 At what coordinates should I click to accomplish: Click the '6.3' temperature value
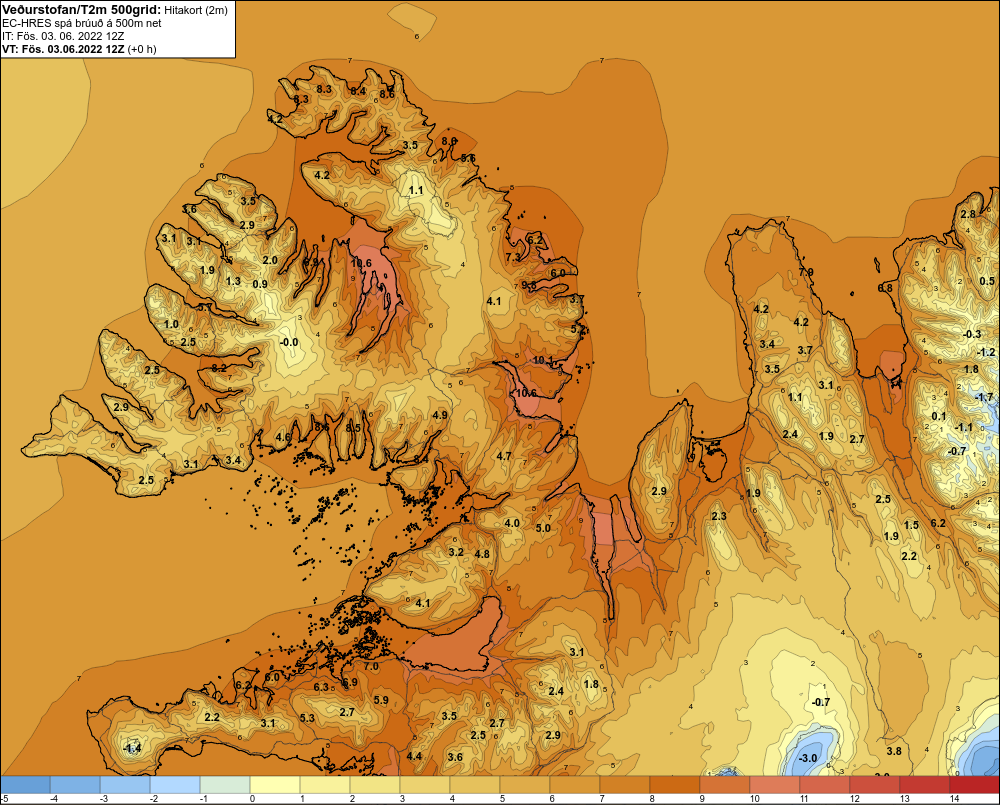321,687
